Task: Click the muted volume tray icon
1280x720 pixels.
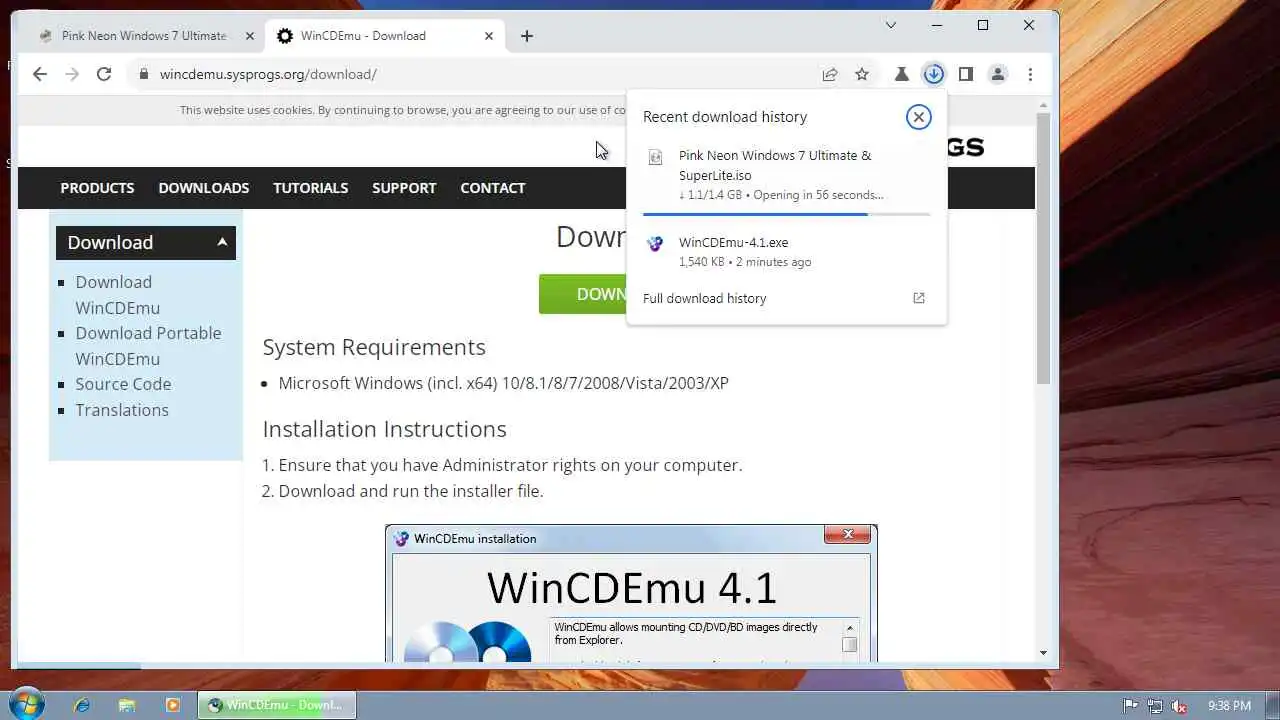Action: tap(1179, 705)
